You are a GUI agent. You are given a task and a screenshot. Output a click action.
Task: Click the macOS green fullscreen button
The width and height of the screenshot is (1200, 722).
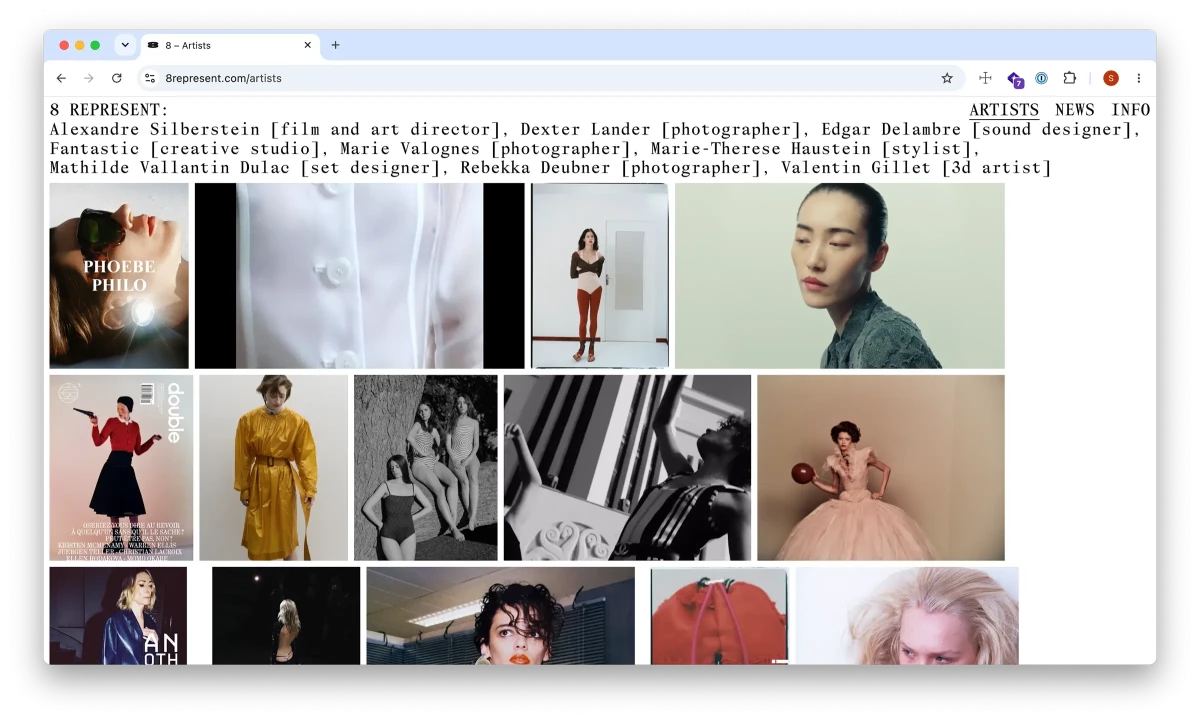coord(96,45)
